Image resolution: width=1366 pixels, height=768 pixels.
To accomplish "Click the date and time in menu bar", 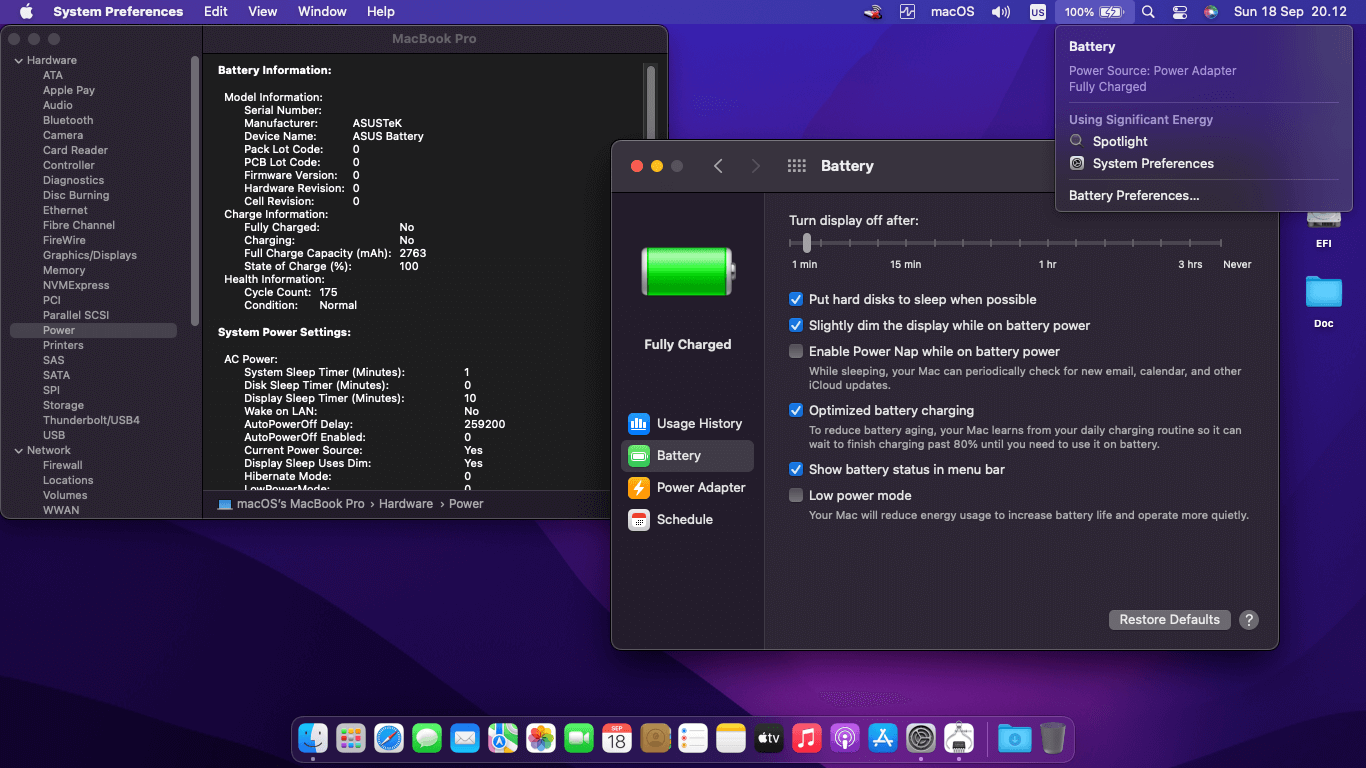I will pyautogui.click(x=1290, y=12).
